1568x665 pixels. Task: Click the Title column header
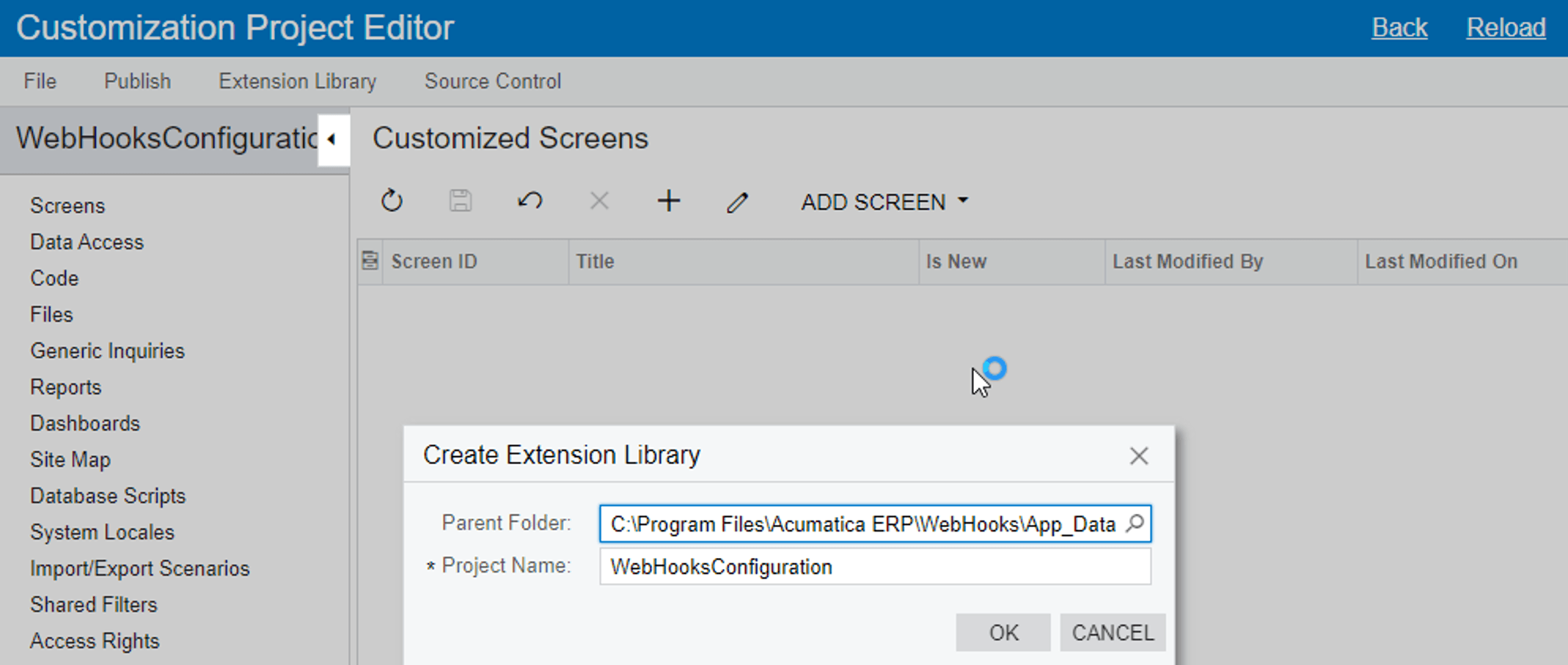[744, 262]
